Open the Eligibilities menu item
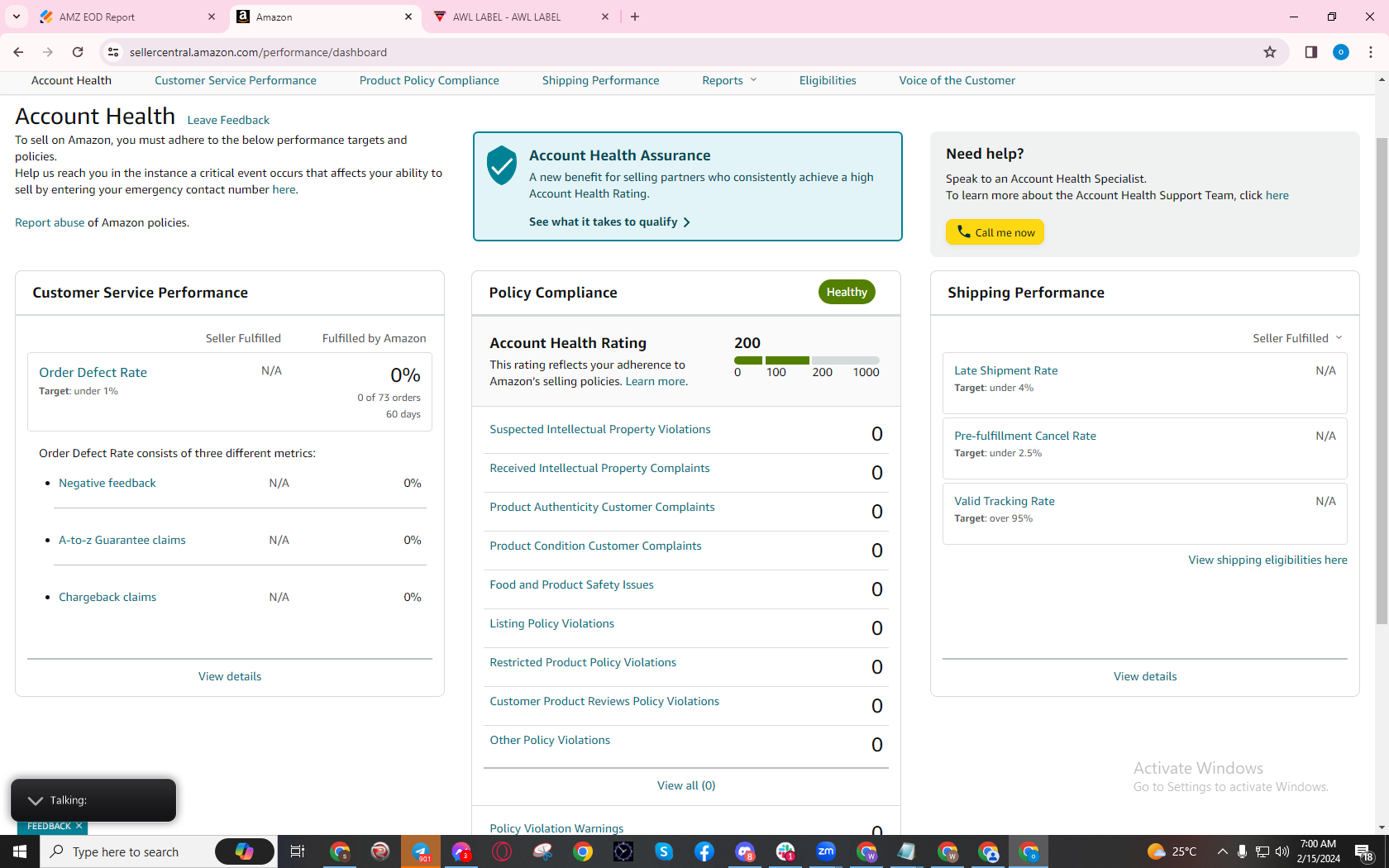The image size is (1389, 868). 828,80
